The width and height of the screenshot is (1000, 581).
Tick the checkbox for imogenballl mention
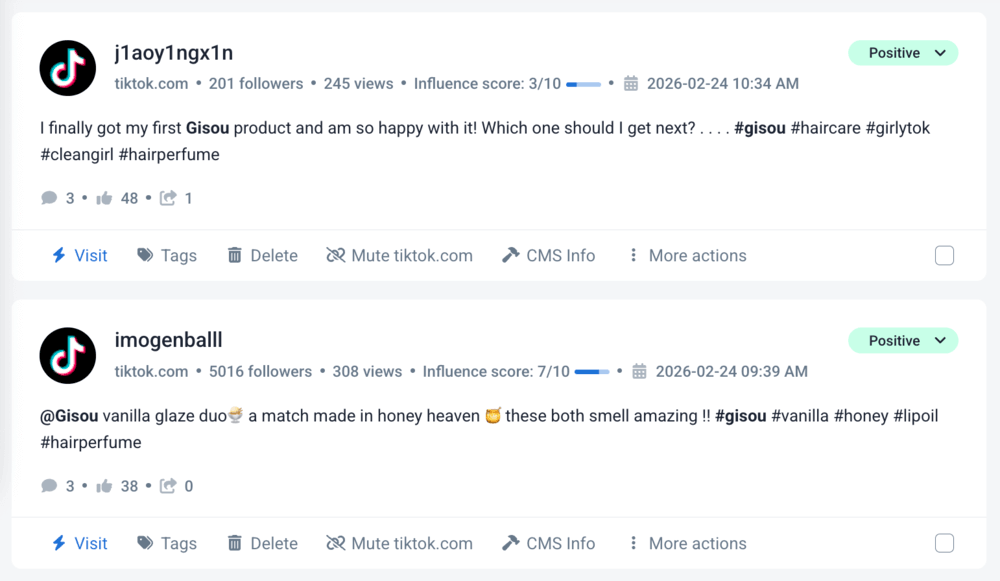pyautogui.click(x=944, y=544)
